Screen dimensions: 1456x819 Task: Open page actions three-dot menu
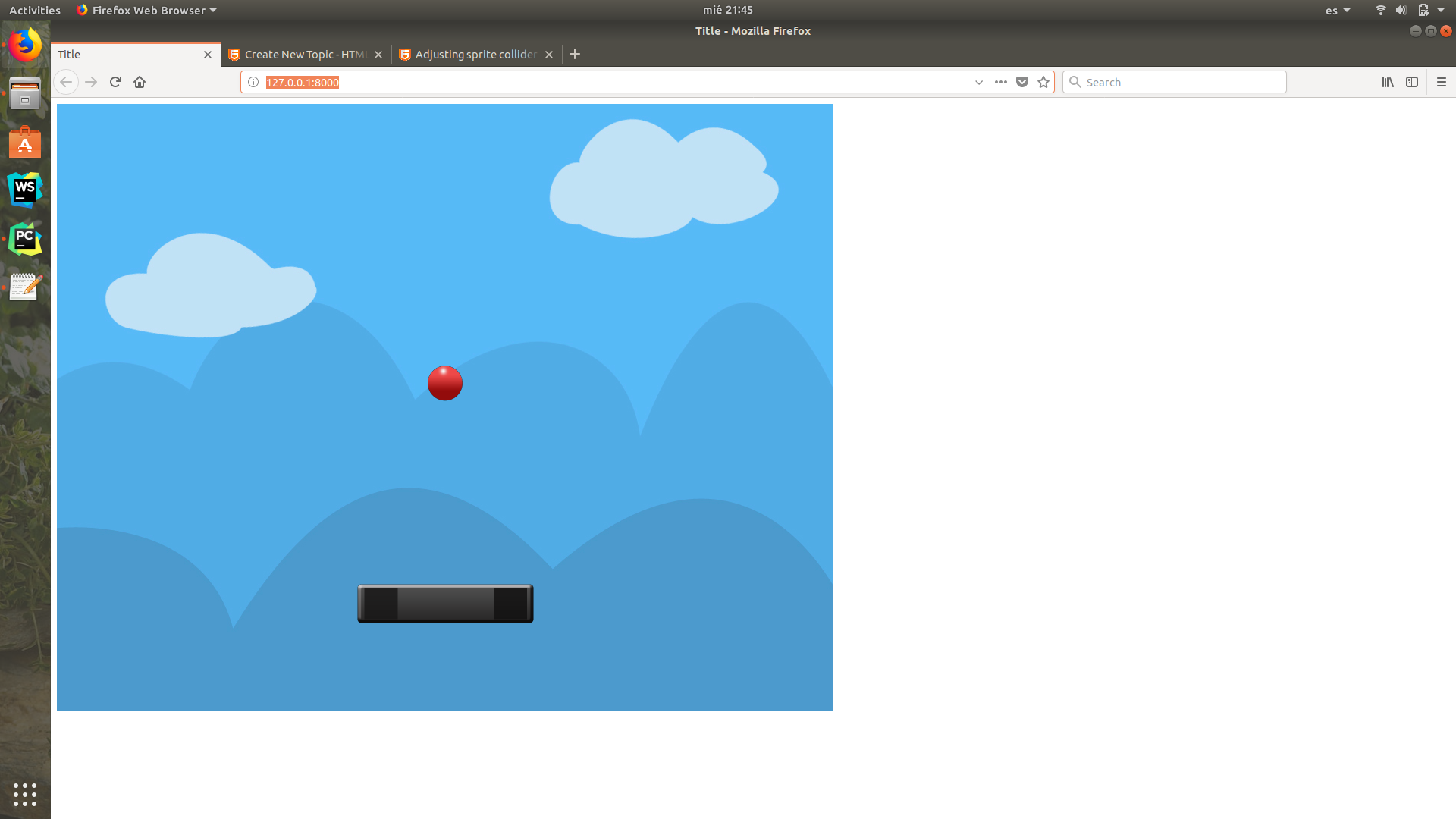point(1001,82)
